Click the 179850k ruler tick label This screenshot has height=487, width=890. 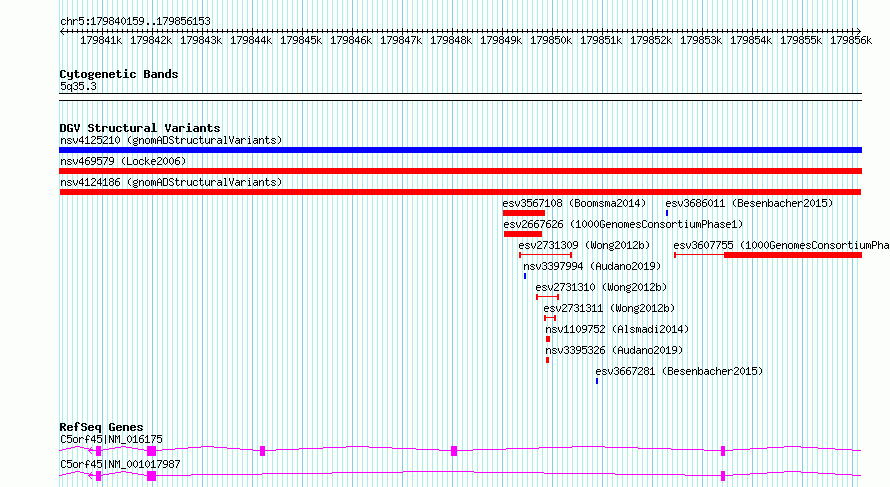click(551, 40)
